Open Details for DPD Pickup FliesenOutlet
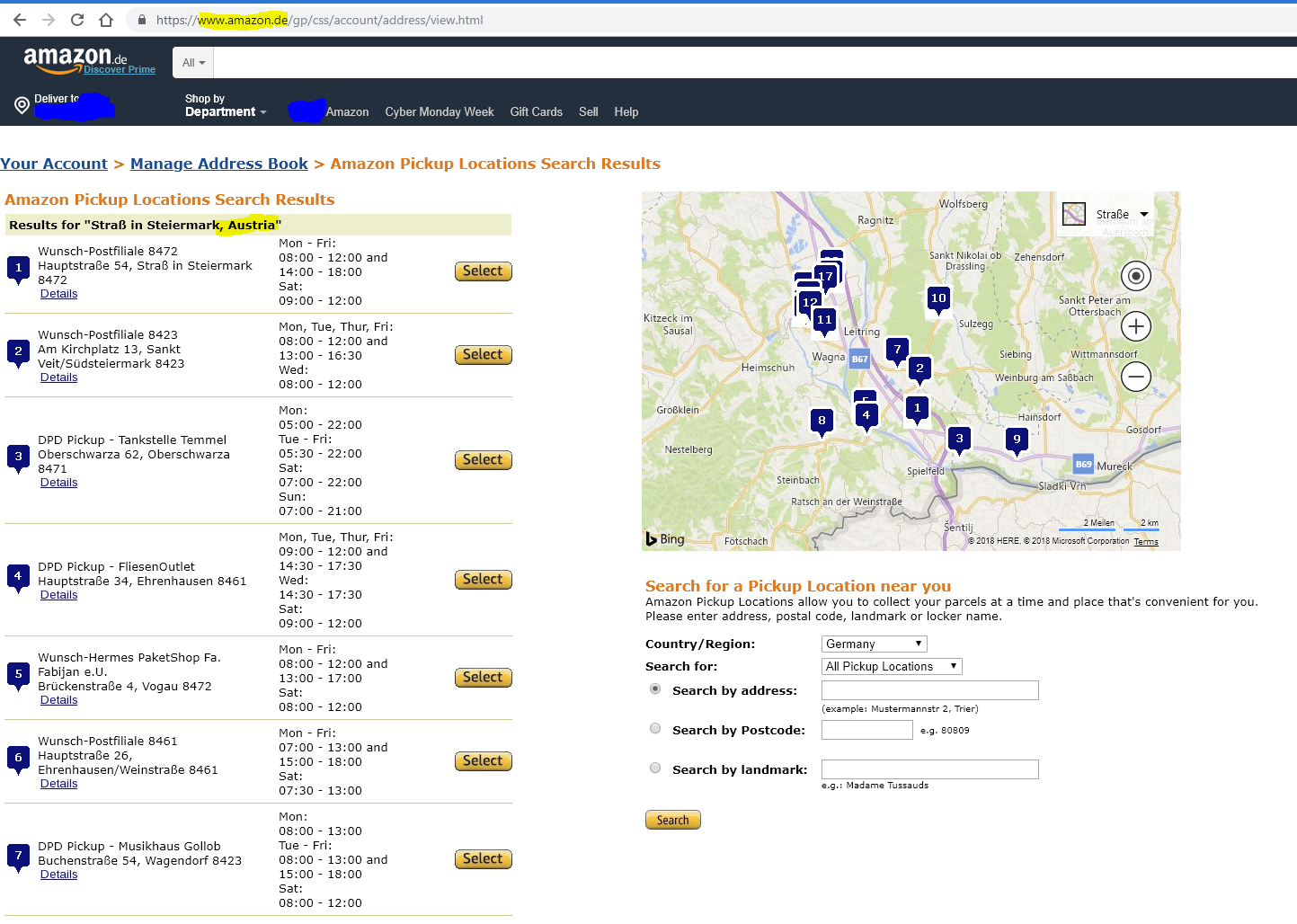 point(59,595)
